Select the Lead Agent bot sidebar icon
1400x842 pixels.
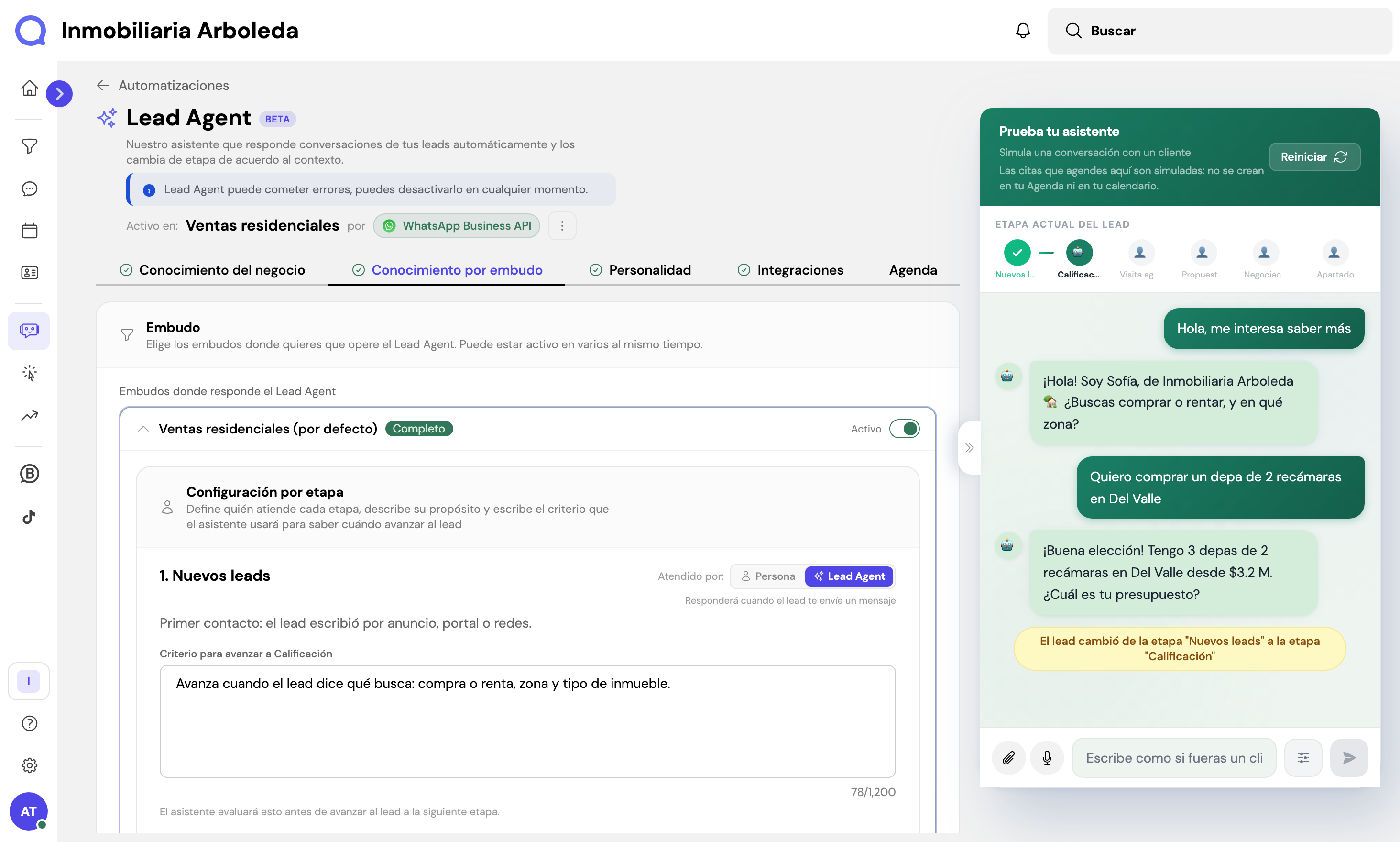pyautogui.click(x=29, y=331)
